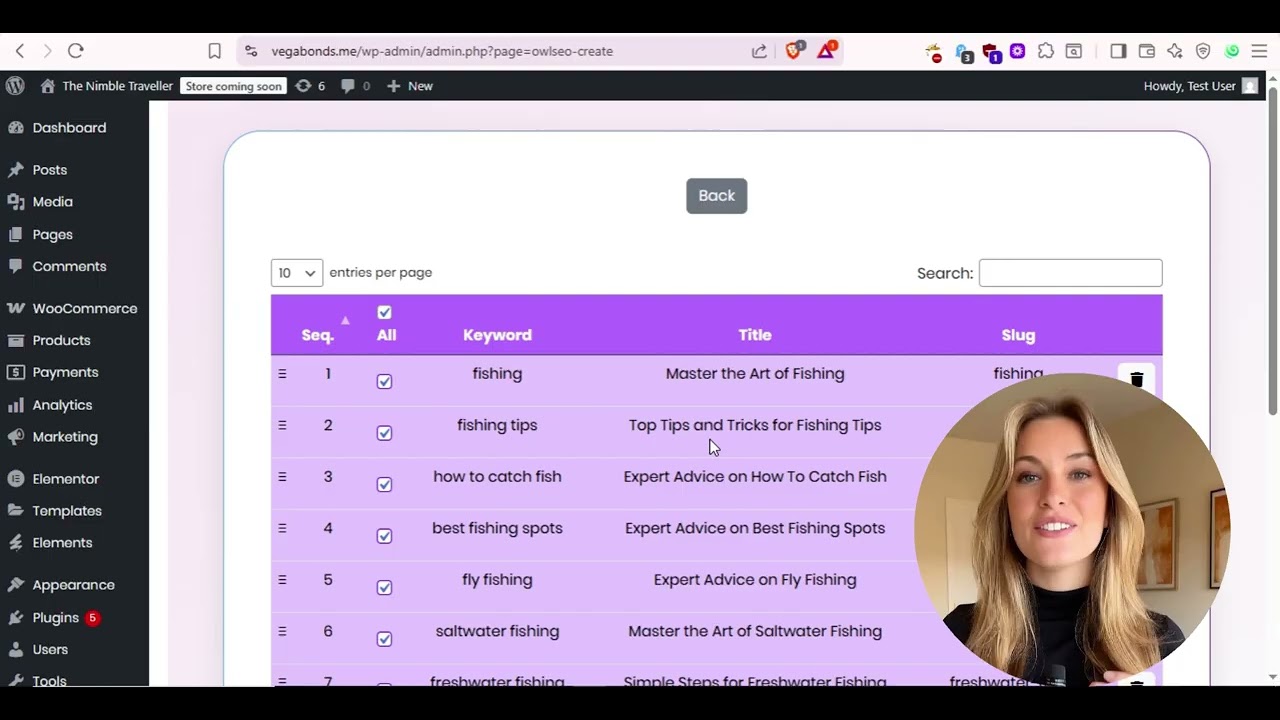This screenshot has height=720, width=1280.
Task: Toggle the browser sidebar panel icon
Action: [x=1118, y=51]
